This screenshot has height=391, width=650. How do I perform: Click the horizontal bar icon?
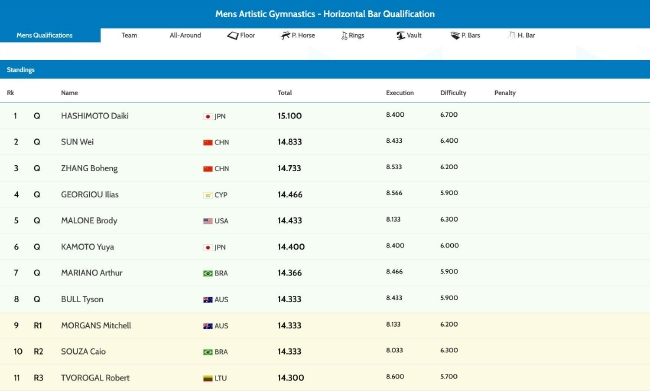tap(512, 36)
